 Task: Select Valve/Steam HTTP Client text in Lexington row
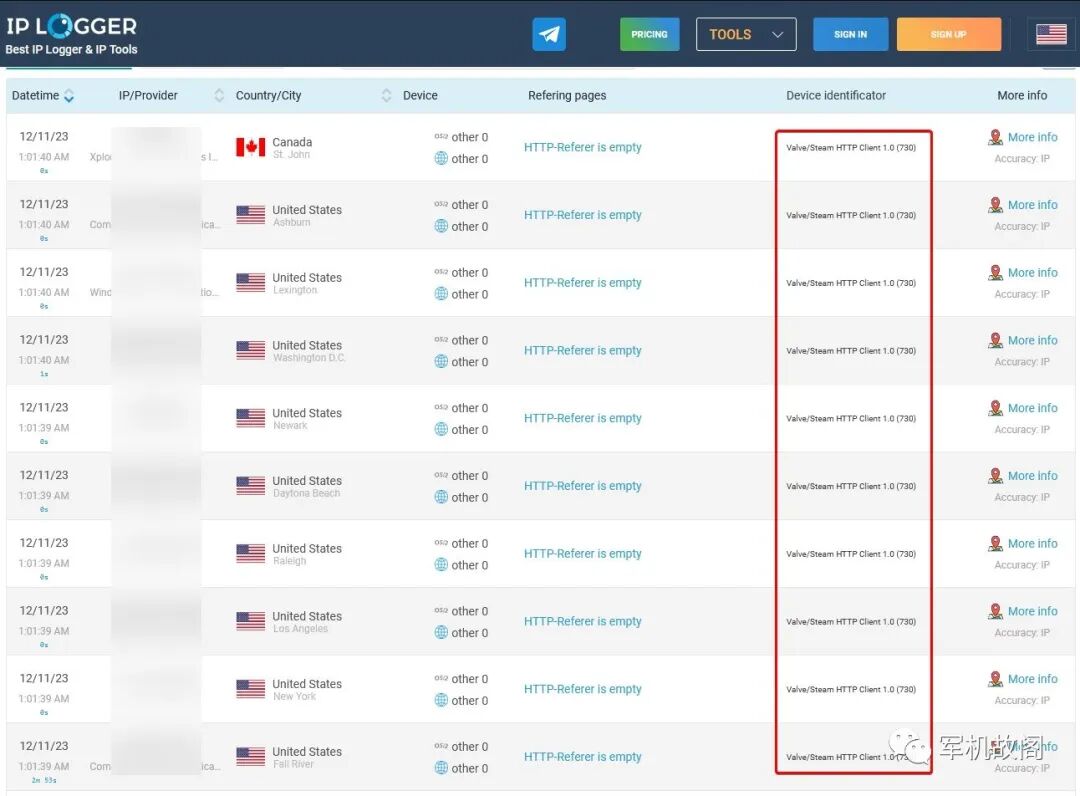[x=851, y=283]
